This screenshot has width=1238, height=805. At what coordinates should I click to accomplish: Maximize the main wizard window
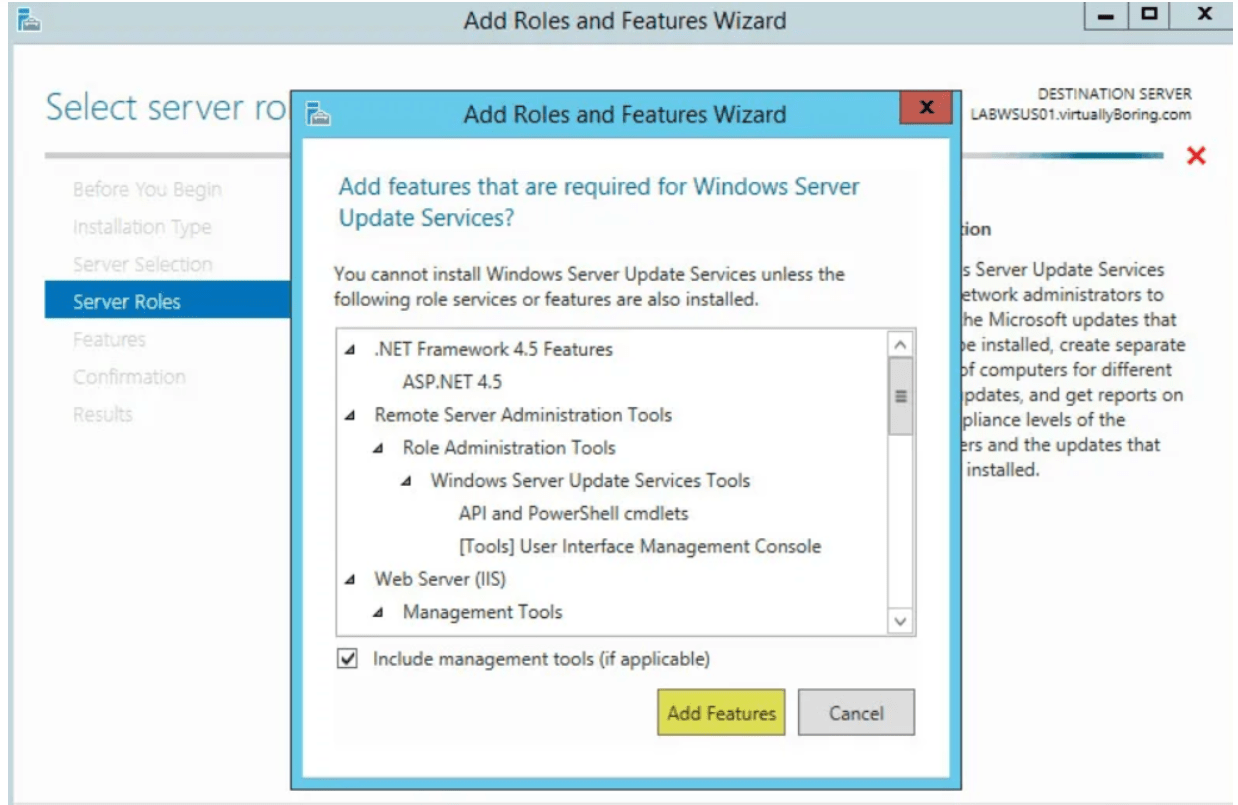1148,16
